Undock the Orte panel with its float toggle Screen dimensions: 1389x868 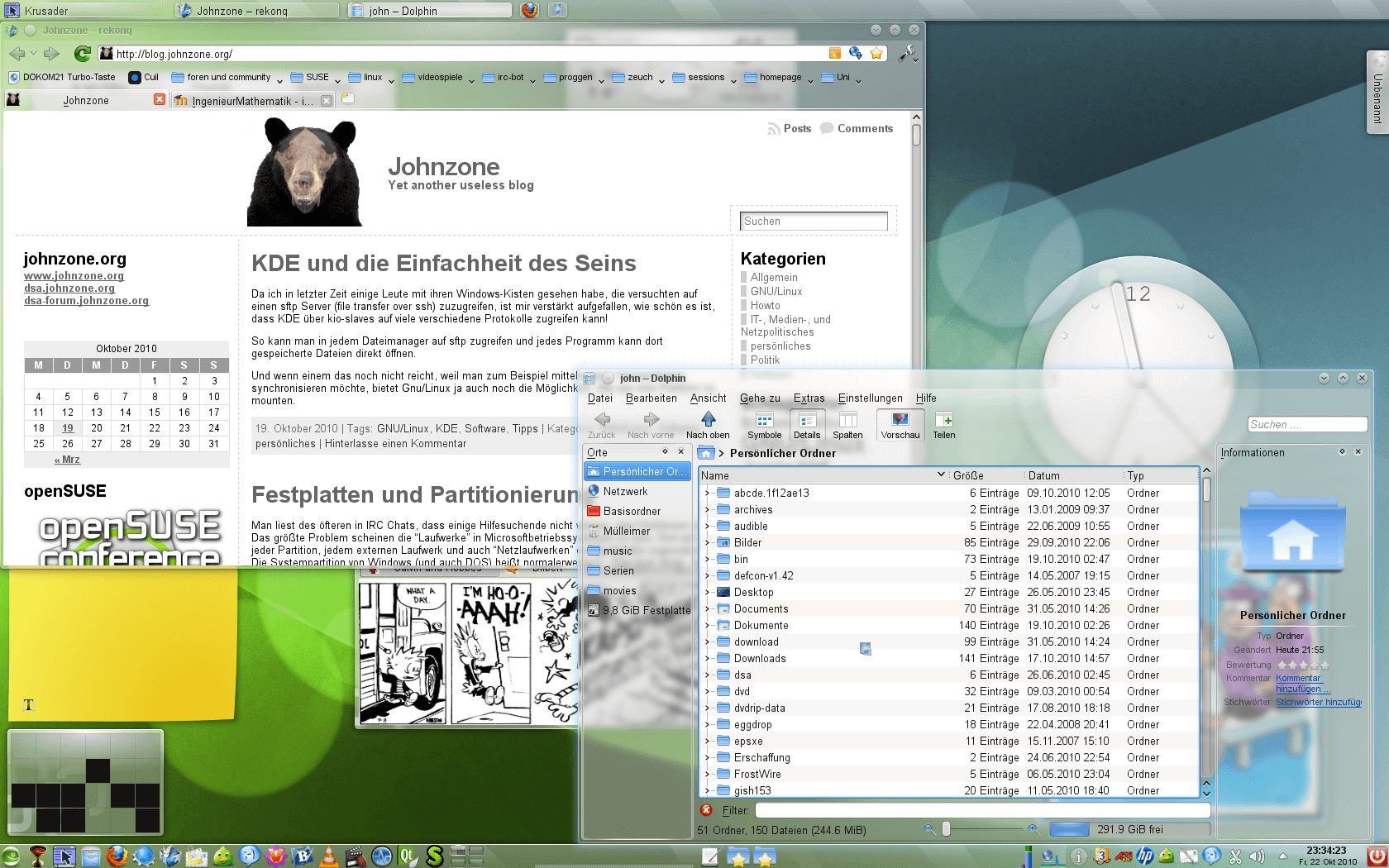tap(665, 452)
